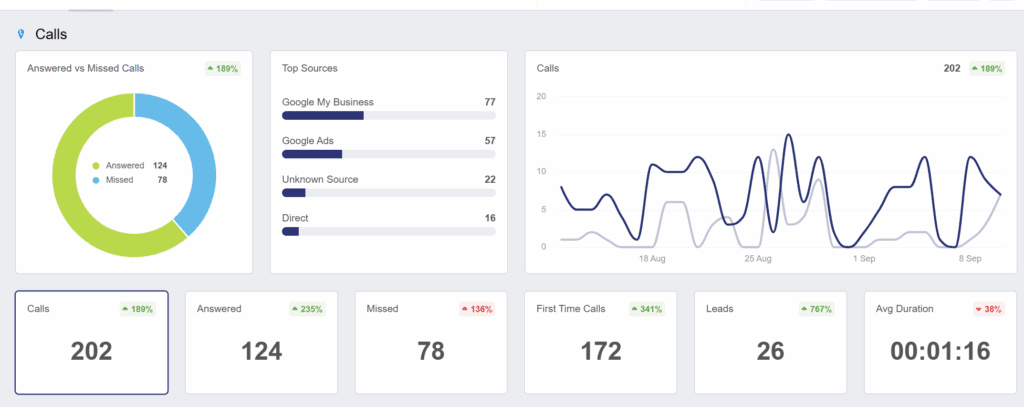Click the Calls section icon beside heading
The height and width of the screenshot is (407, 1024).
pyautogui.click(x=21, y=34)
